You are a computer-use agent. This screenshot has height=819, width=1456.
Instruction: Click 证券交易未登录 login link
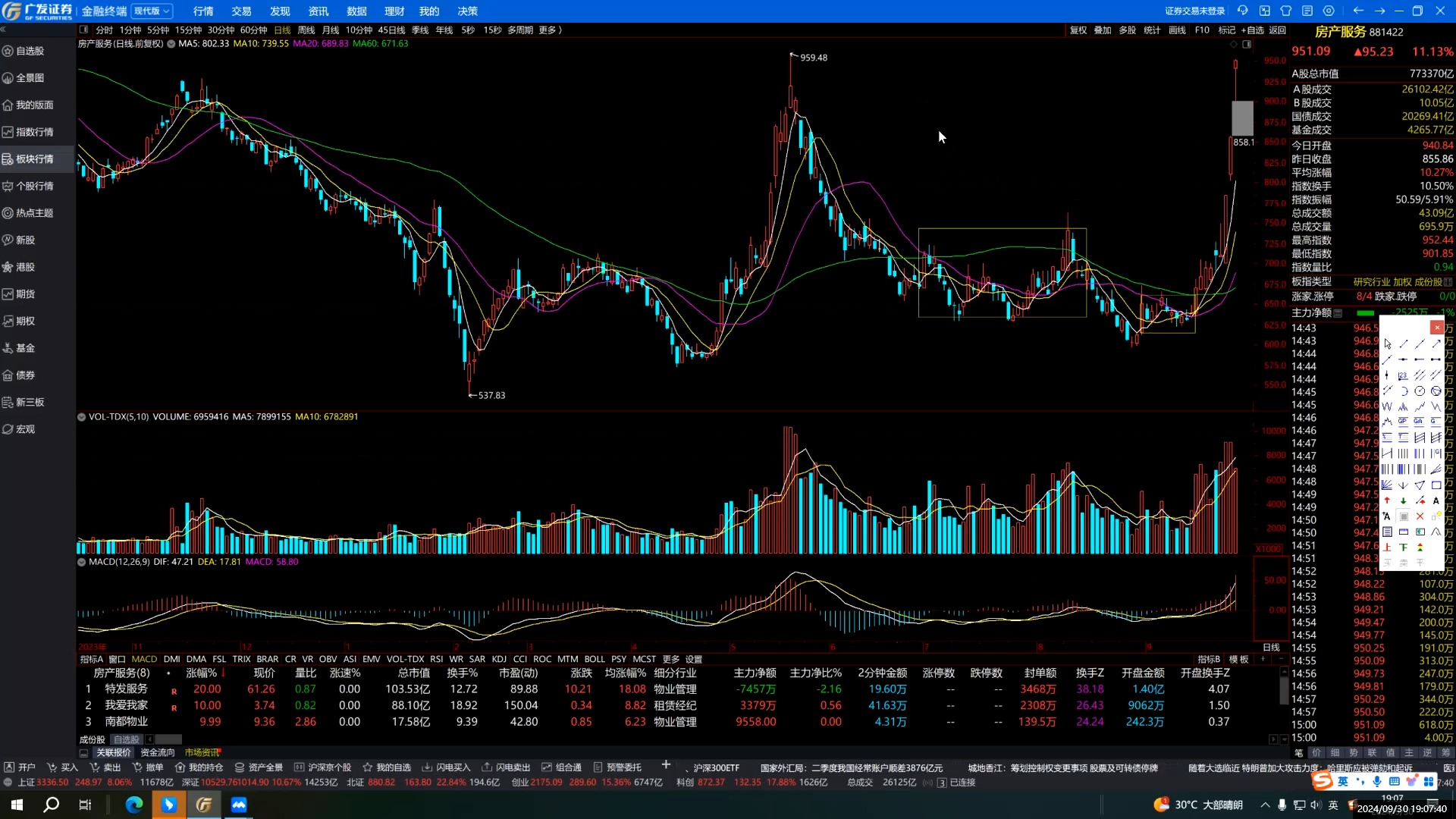[1194, 11]
